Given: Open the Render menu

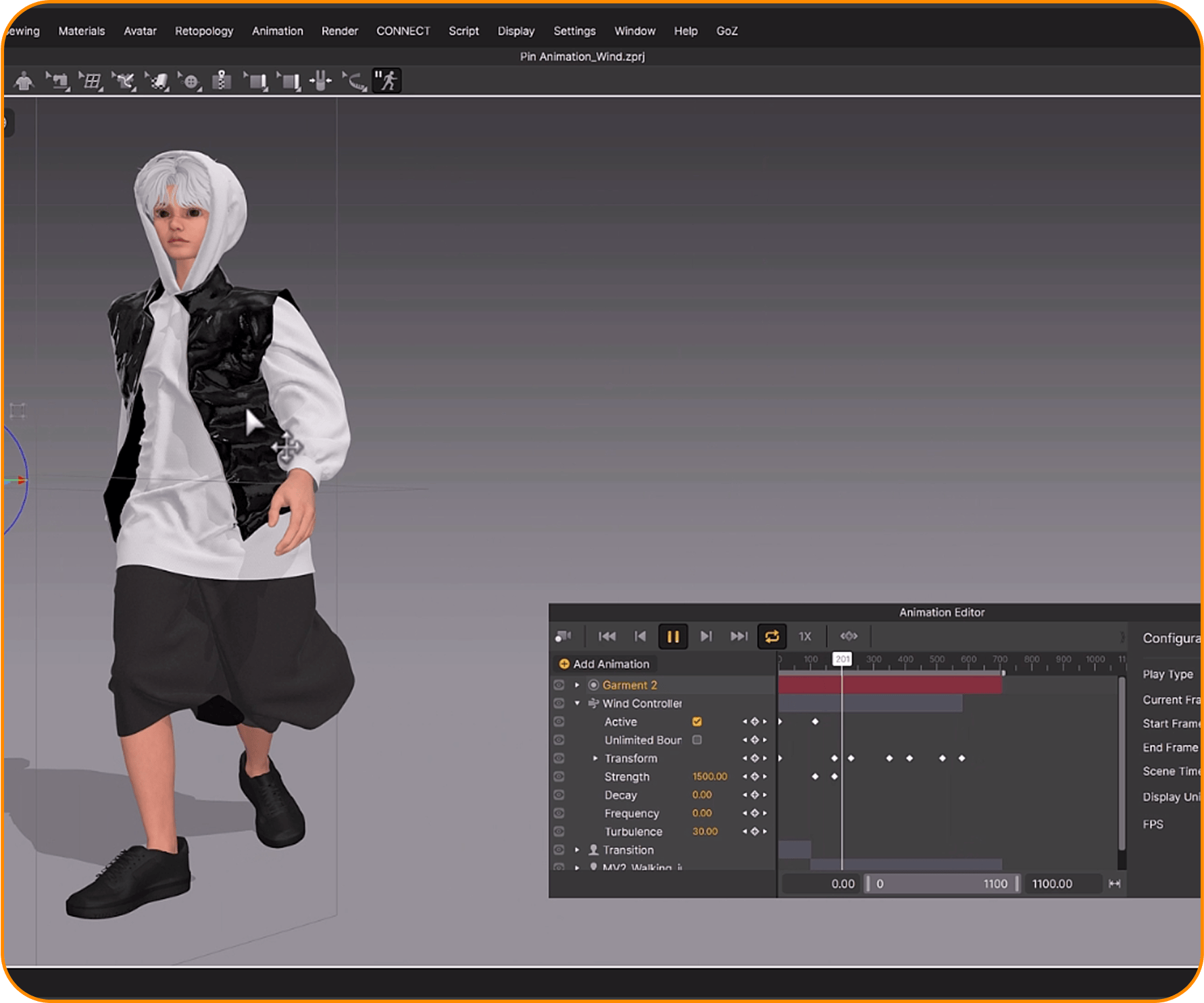Looking at the screenshot, I should 339,31.
